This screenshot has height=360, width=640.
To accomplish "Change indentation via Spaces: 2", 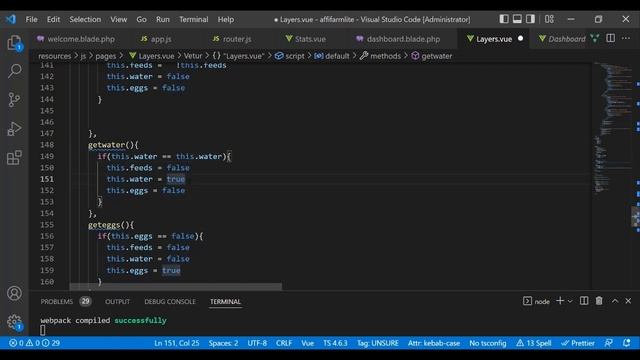I will [223, 343].
